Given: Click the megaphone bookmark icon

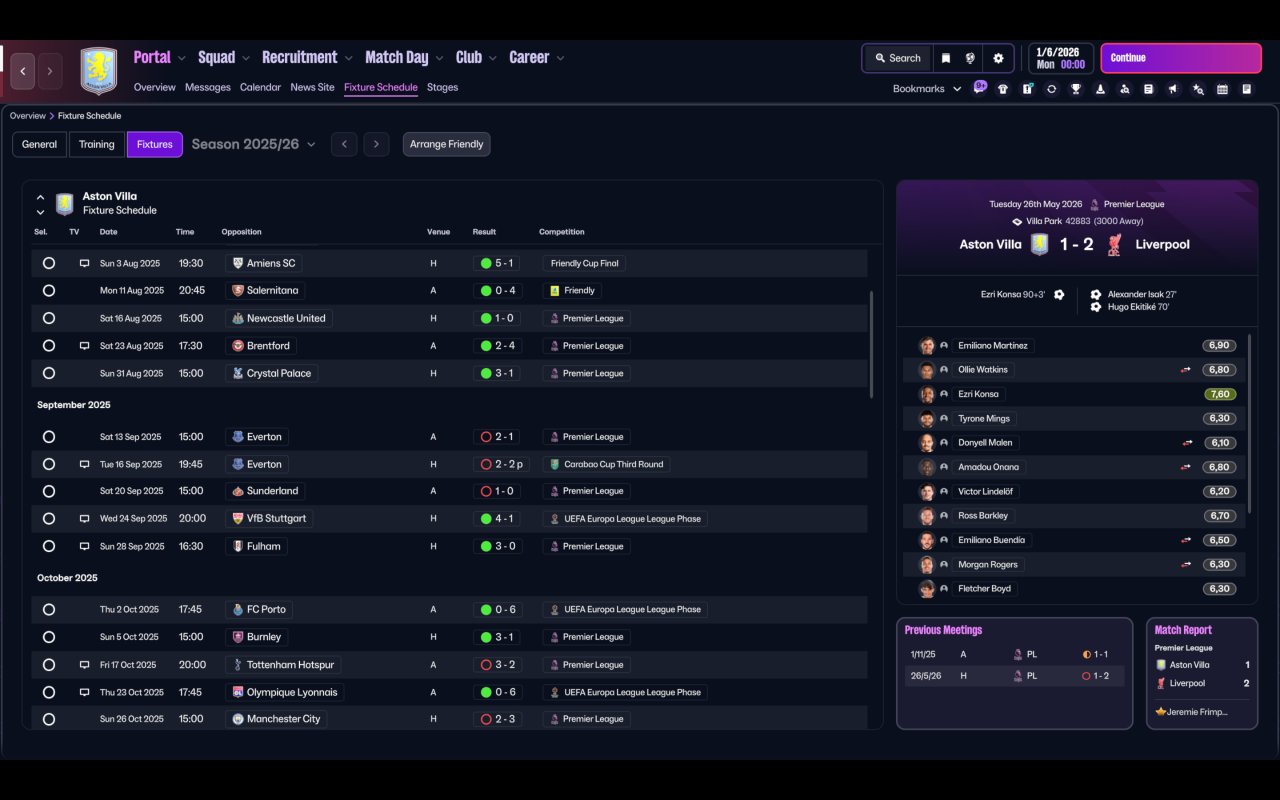Looking at the screenshot, I should point(1173,89).
